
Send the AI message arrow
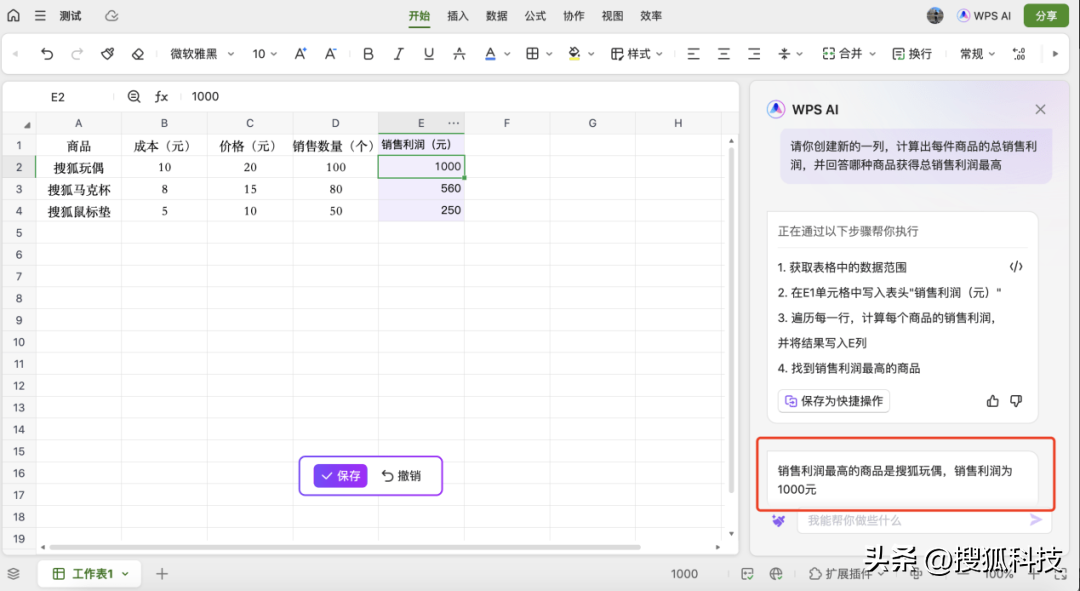pos(1035,520)
